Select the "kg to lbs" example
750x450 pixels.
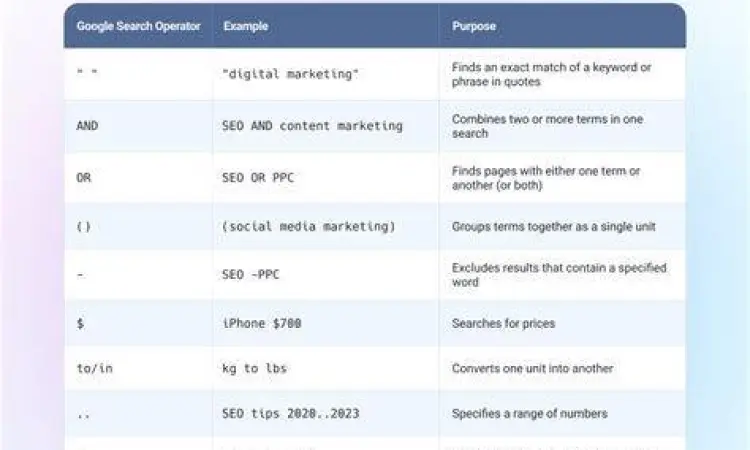[254, 368]
